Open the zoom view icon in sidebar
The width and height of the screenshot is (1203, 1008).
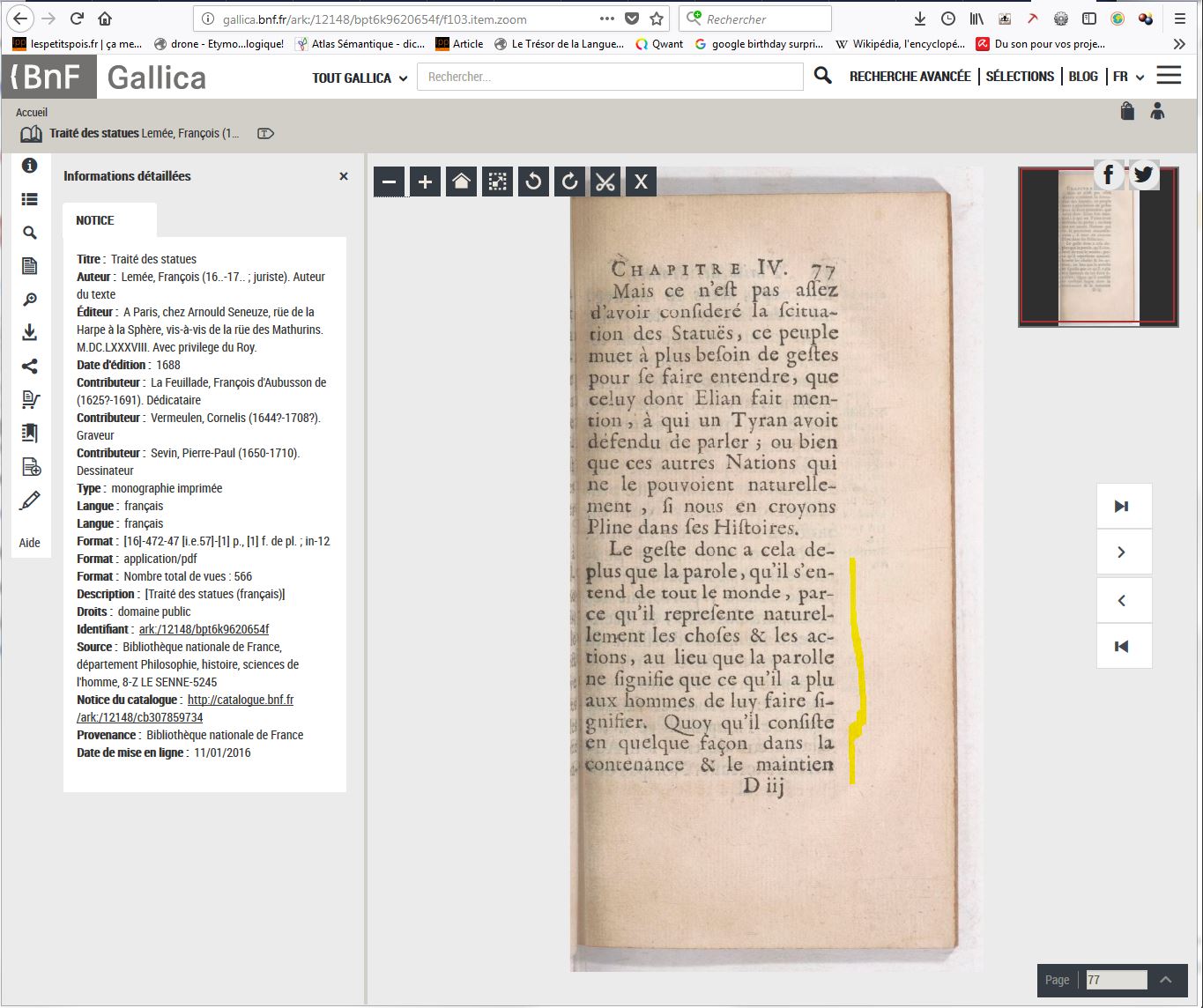tap(29, 300)
